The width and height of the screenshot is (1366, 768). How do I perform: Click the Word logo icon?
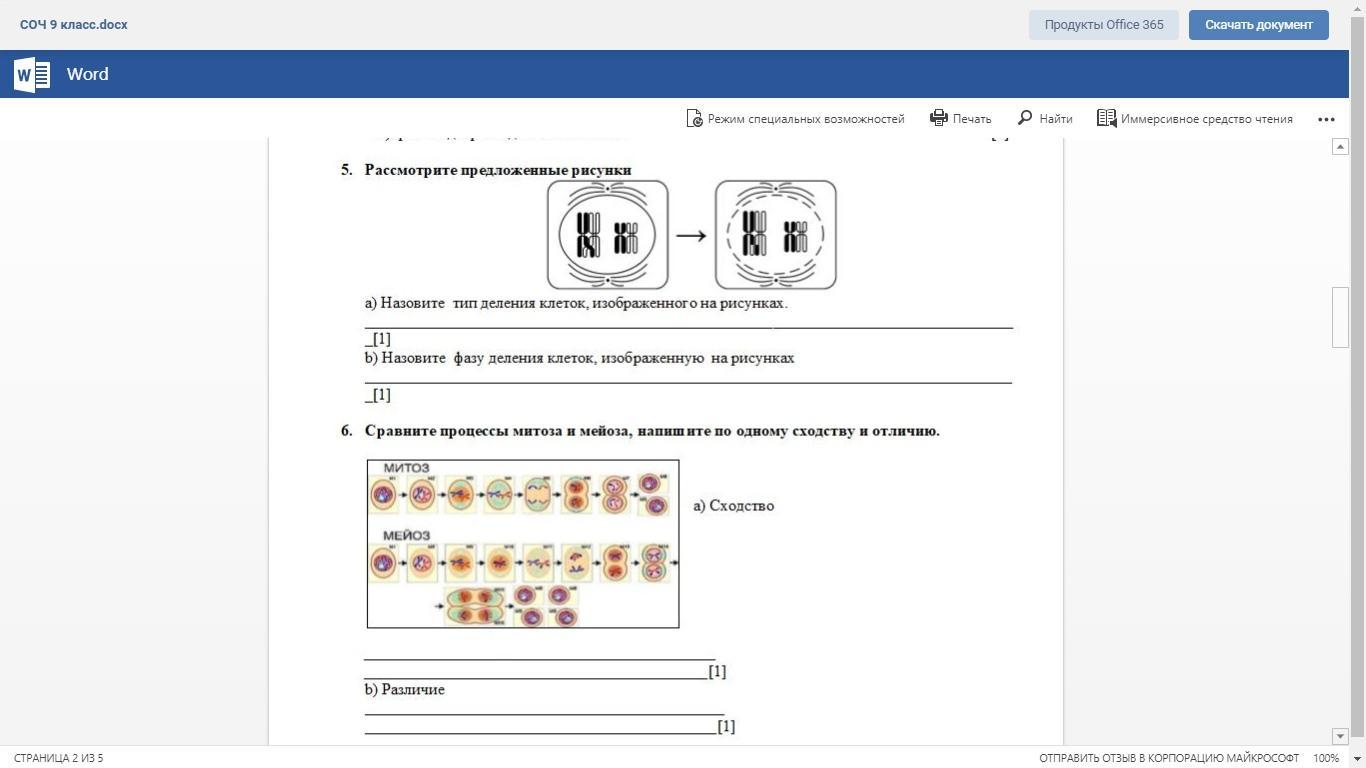pyautogui.click(x=32, y=74)
